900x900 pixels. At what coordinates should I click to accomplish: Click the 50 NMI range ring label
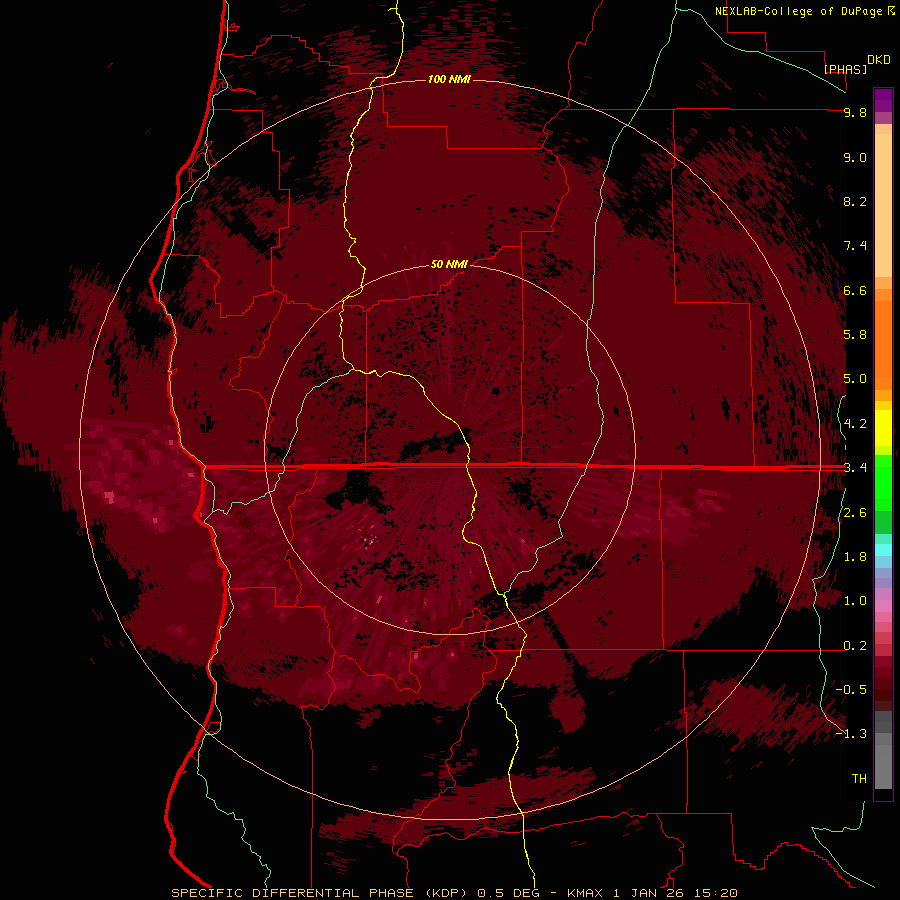(x=449, y=264)
